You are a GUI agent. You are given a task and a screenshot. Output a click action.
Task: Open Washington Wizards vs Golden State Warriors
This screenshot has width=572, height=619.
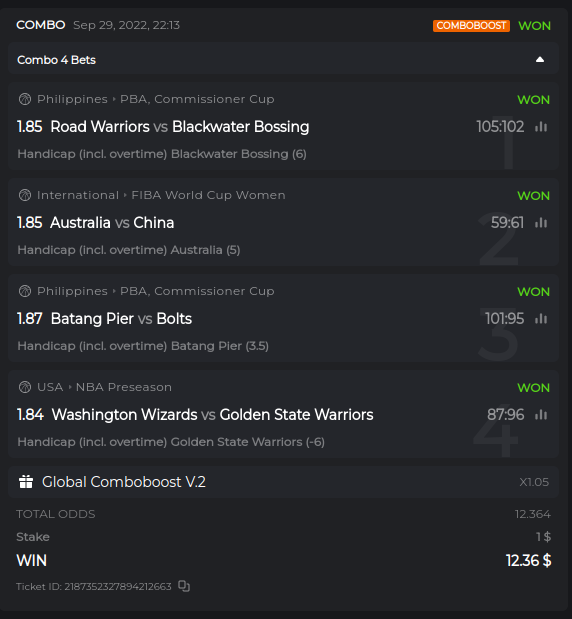(212, 415)
